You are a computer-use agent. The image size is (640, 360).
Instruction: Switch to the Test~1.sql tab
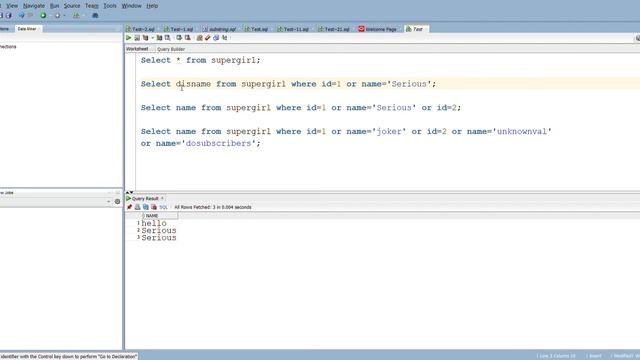pyautogui.click(x=179, y=29)
